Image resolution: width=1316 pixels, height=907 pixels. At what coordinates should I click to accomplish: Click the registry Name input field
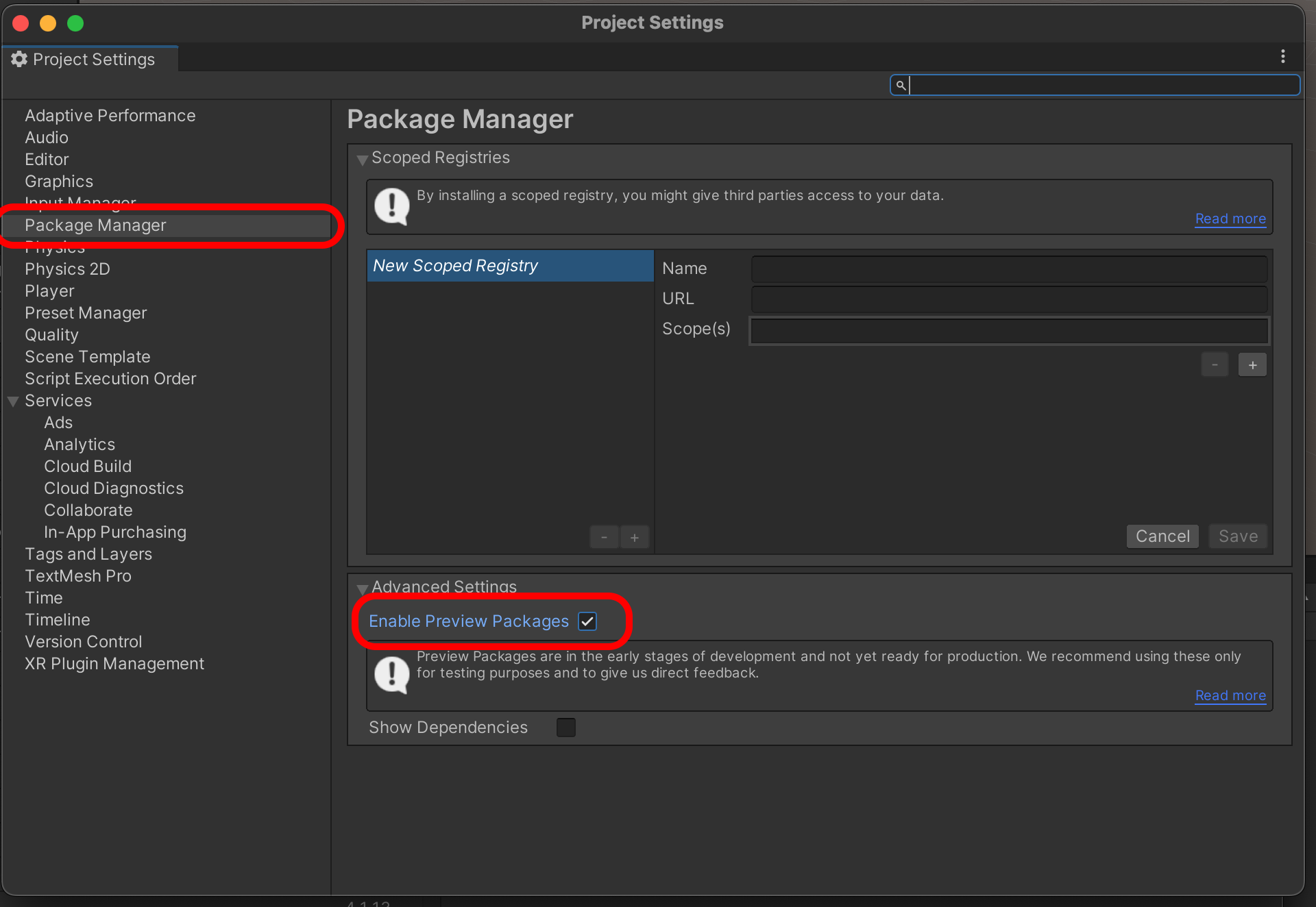(x=1008, y=269)
